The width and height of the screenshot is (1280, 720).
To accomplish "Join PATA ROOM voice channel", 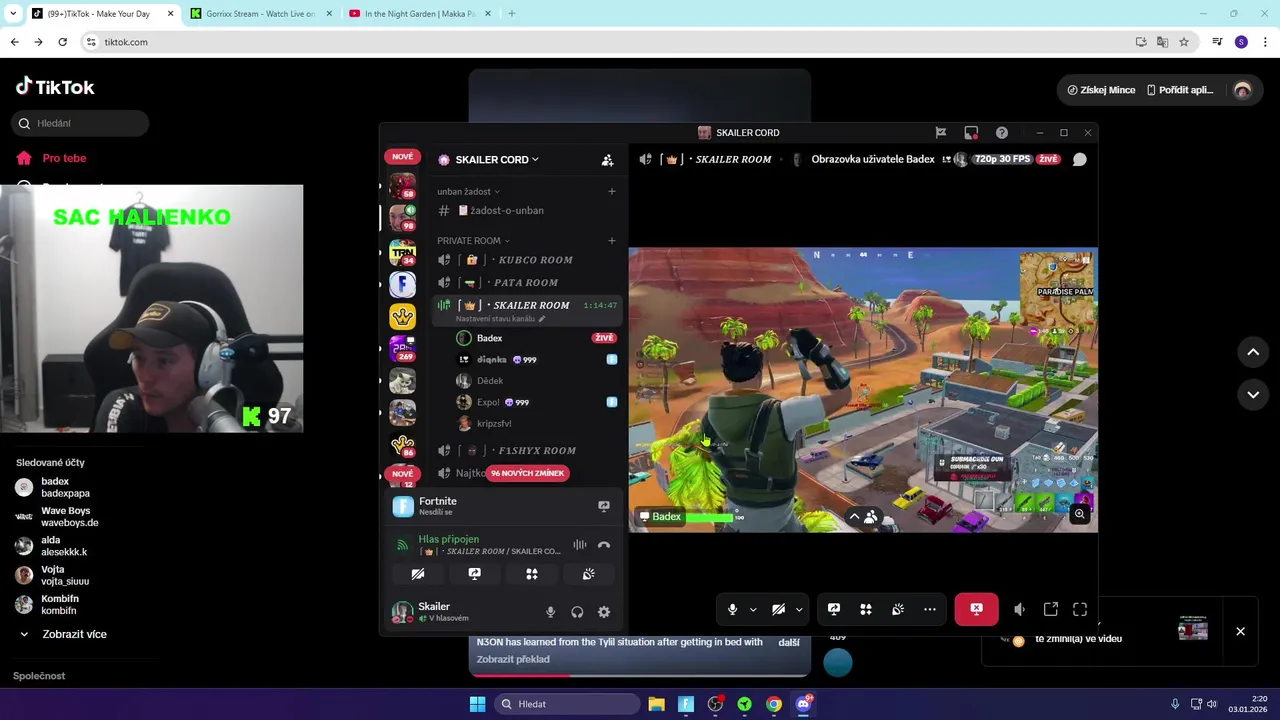I will click(528, 283).
